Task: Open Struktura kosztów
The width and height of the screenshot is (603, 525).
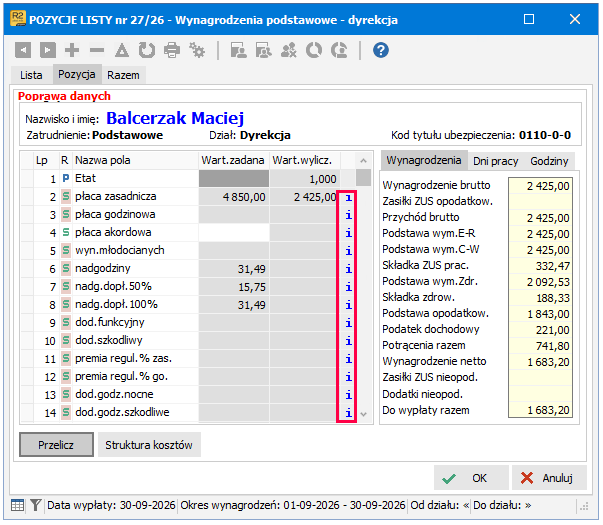Action: pos(149,445)
